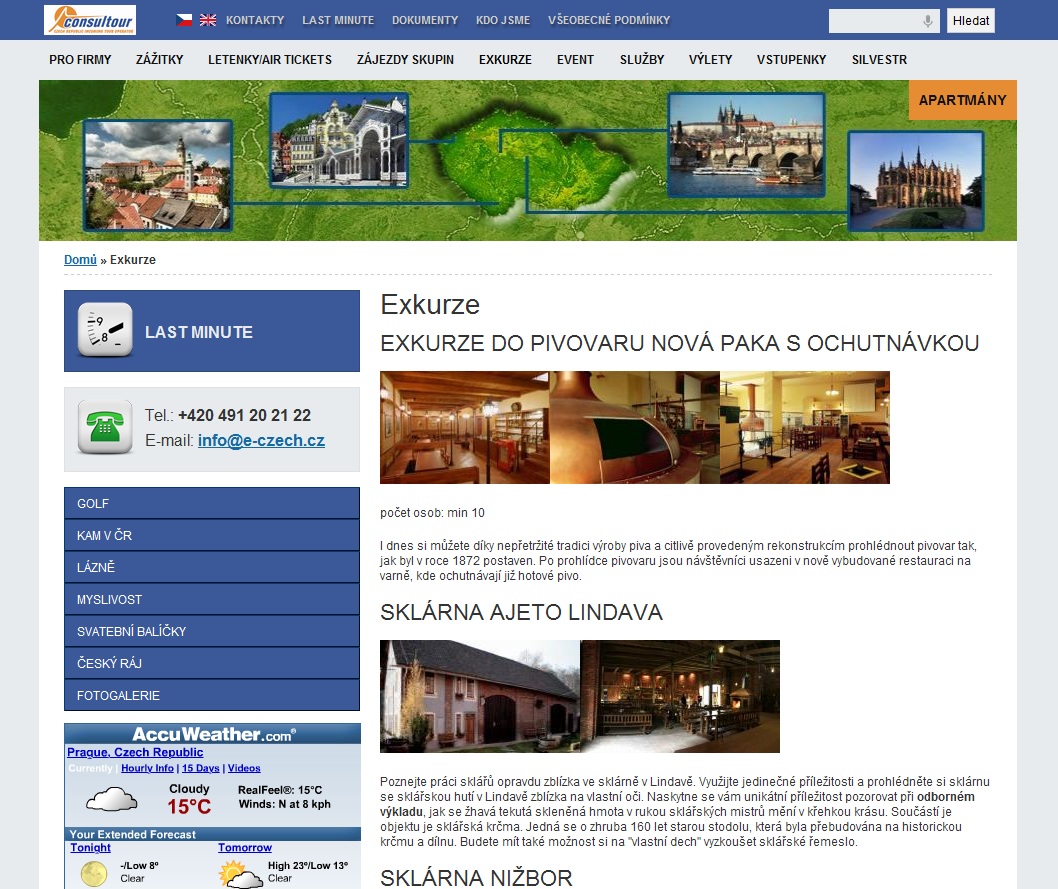Open AccuWeather 15 Days forecast link

[x=200, y=768]
